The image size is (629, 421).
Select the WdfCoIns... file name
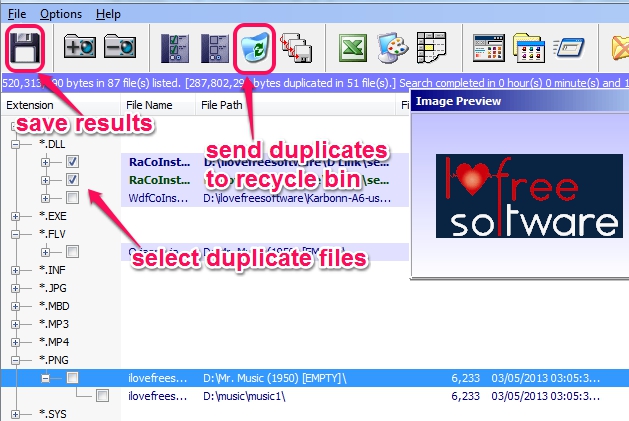click(x=158, y=198)
